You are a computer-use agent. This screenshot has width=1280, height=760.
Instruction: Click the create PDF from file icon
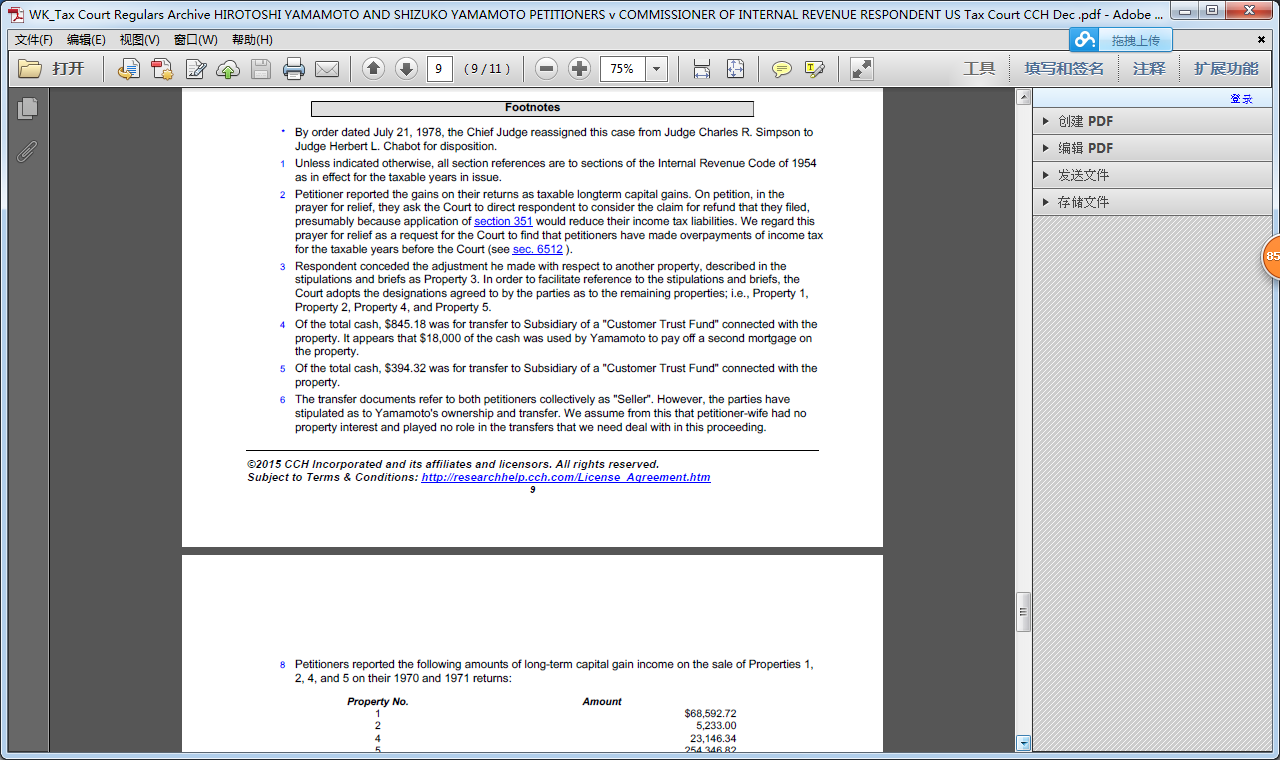(128, 69)
